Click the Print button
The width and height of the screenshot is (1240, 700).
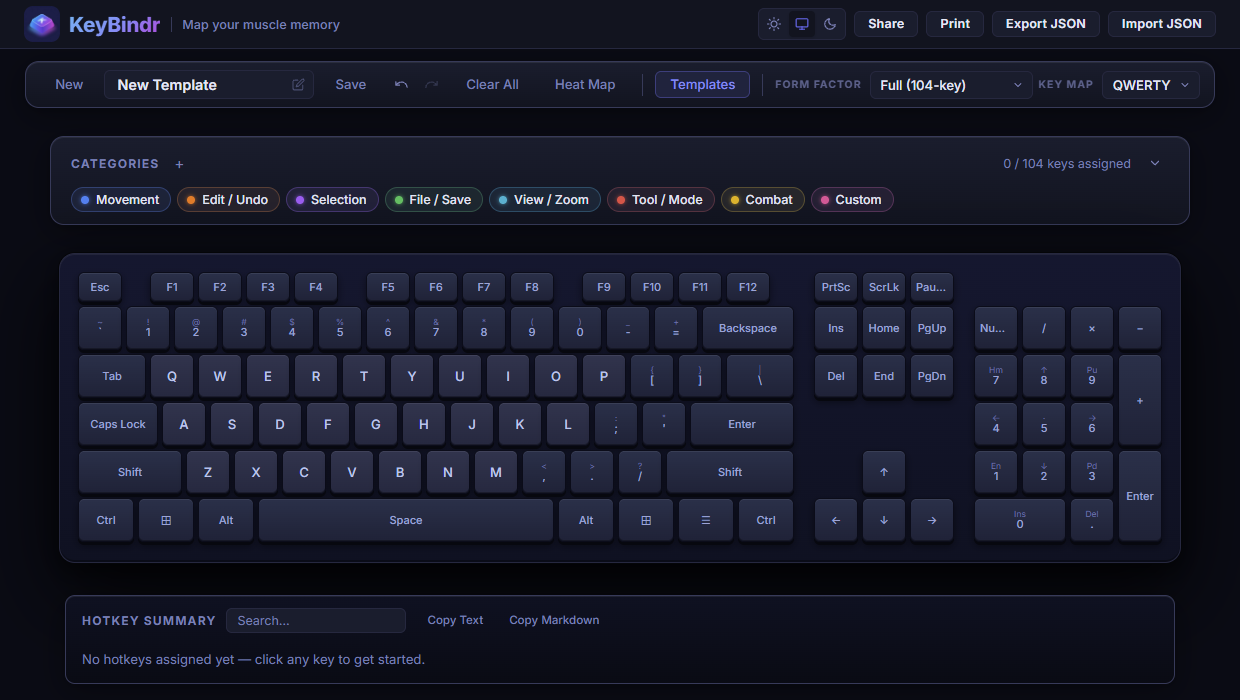pyautogui.click(x=955, y=24)
